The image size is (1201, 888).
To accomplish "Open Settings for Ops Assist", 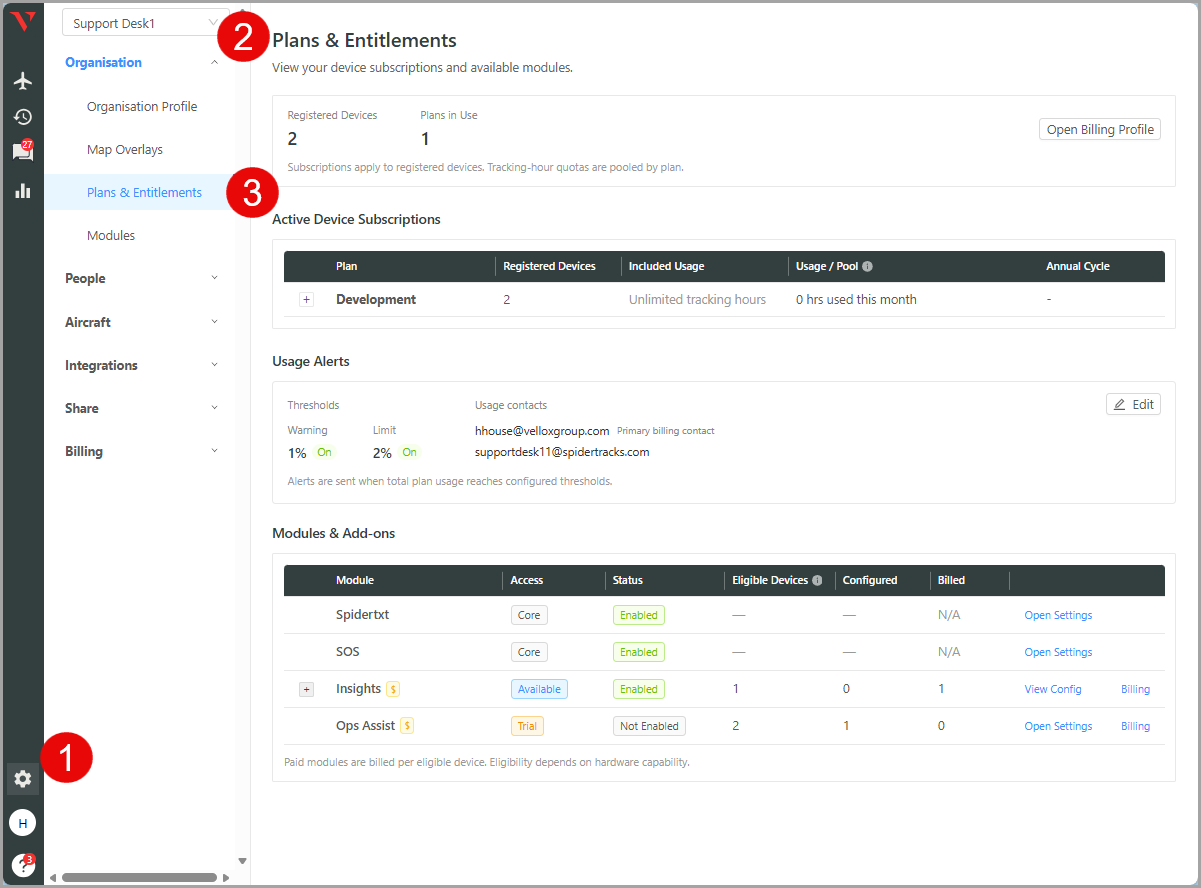I will point(1058,726).
